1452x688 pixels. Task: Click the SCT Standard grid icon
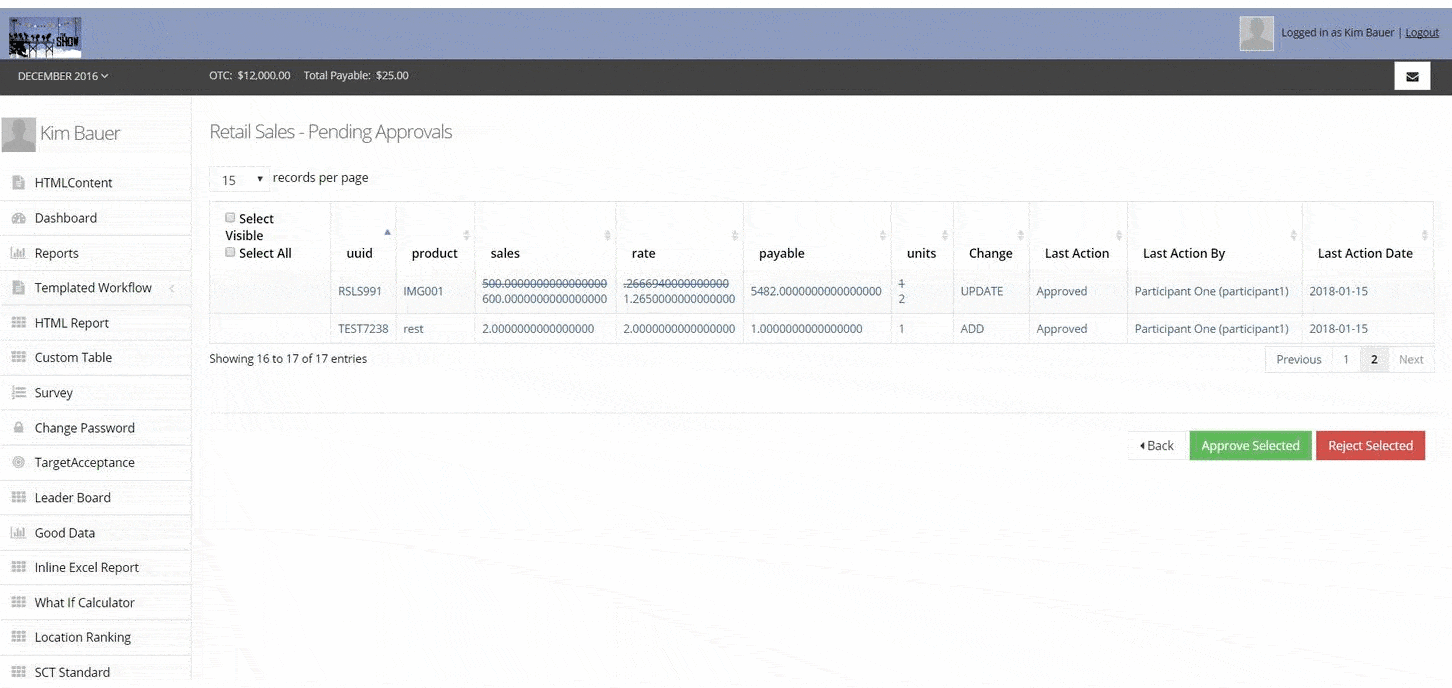pos(18,672)
